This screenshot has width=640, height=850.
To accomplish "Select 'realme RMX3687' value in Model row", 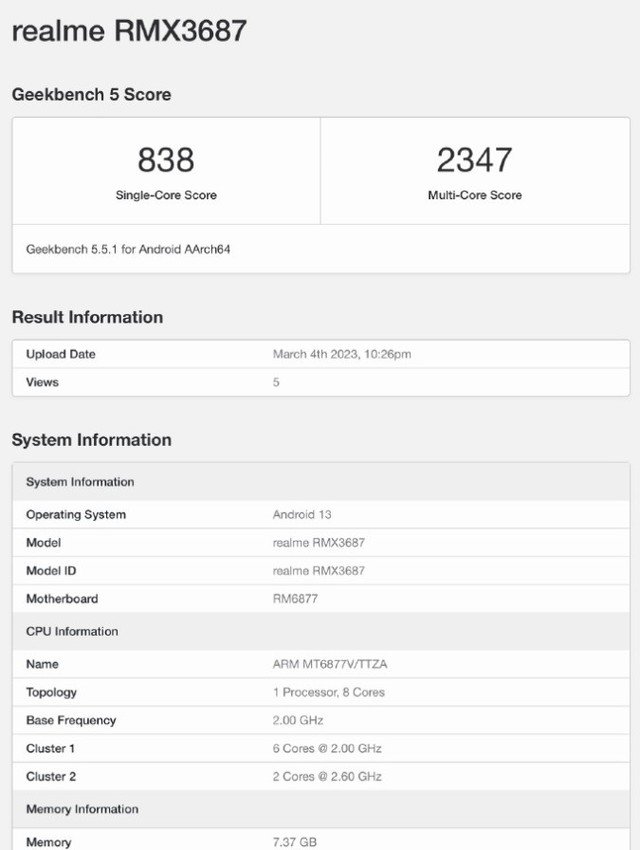I will pyautogui.click(x=319, y=543).
